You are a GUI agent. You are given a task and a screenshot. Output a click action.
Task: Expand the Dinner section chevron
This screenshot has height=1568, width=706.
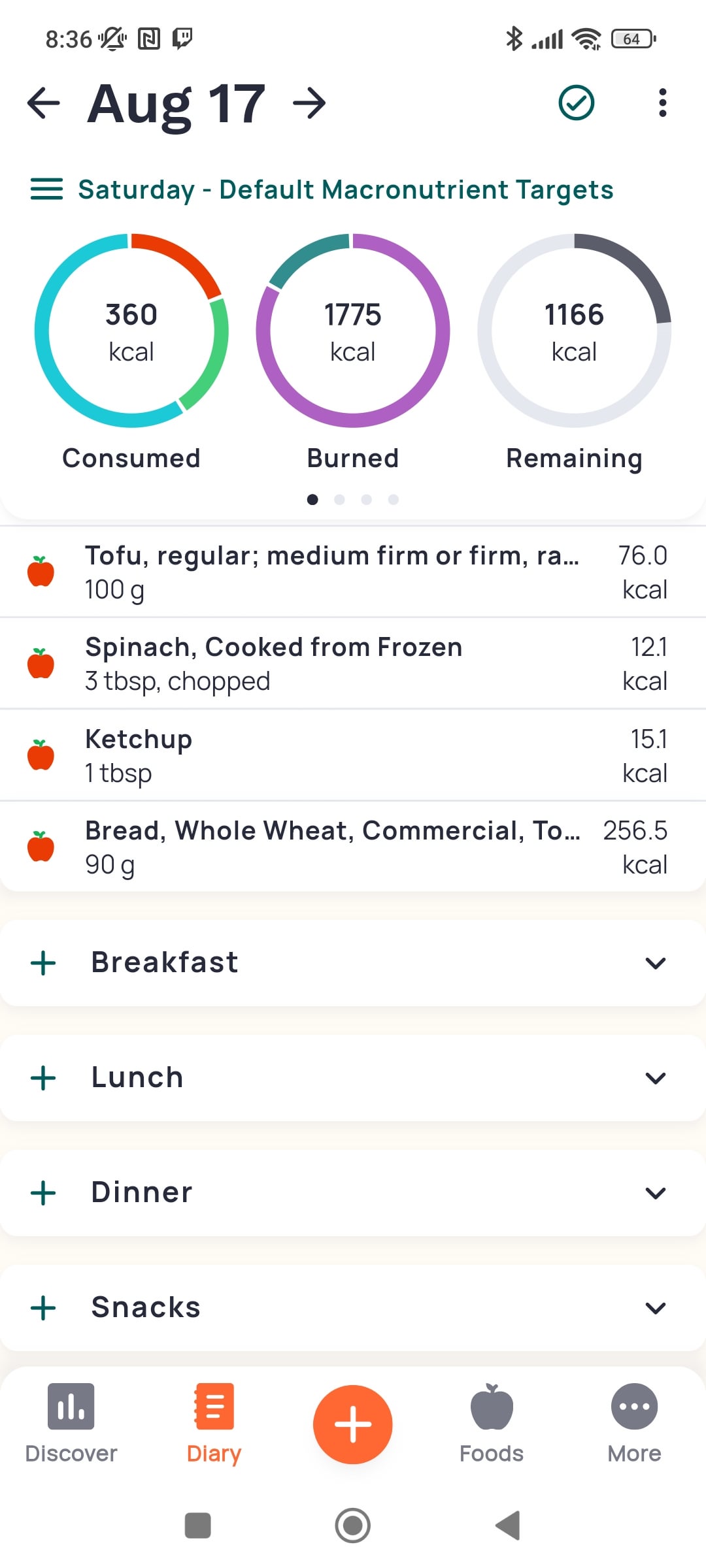(655, 1193)
